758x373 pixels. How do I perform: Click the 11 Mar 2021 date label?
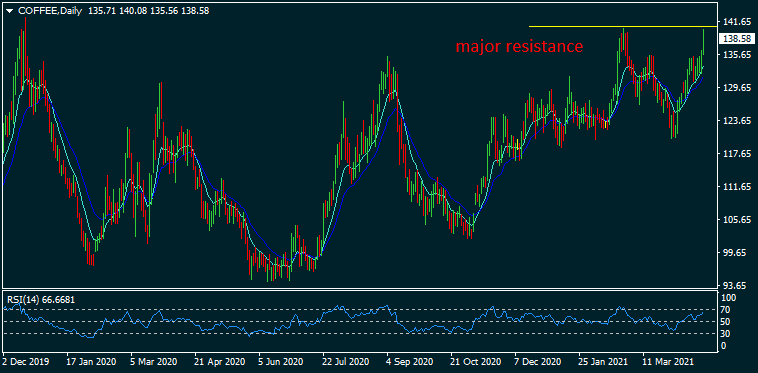pyautogui.click(x=668, y=361)
